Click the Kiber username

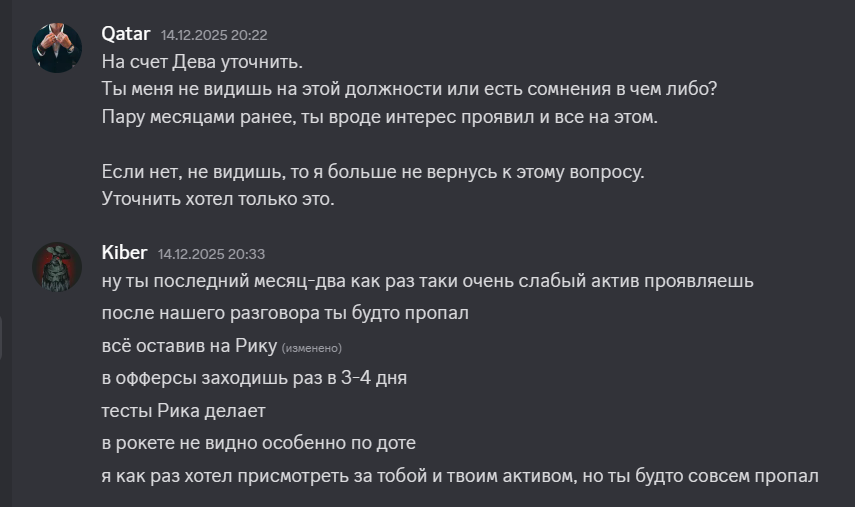coord(124,253)
